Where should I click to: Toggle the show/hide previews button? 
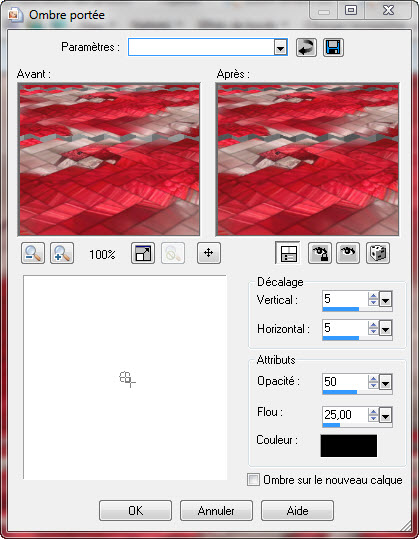(x=288, y=253)
